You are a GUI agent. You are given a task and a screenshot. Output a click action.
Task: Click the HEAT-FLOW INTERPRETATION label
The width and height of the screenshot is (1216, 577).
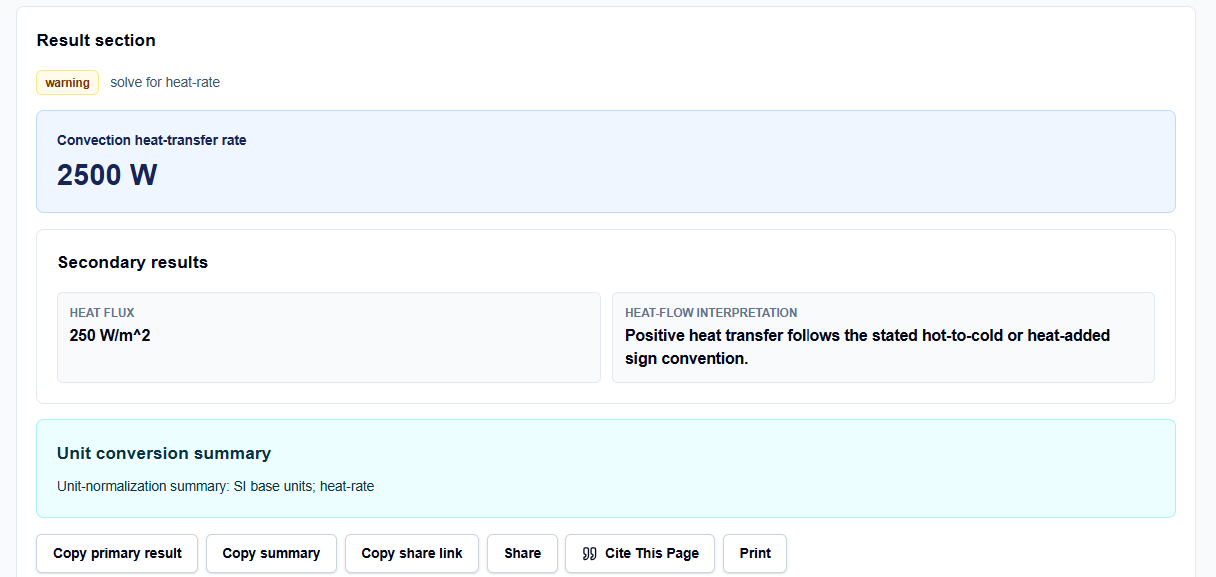click(711, 313)
